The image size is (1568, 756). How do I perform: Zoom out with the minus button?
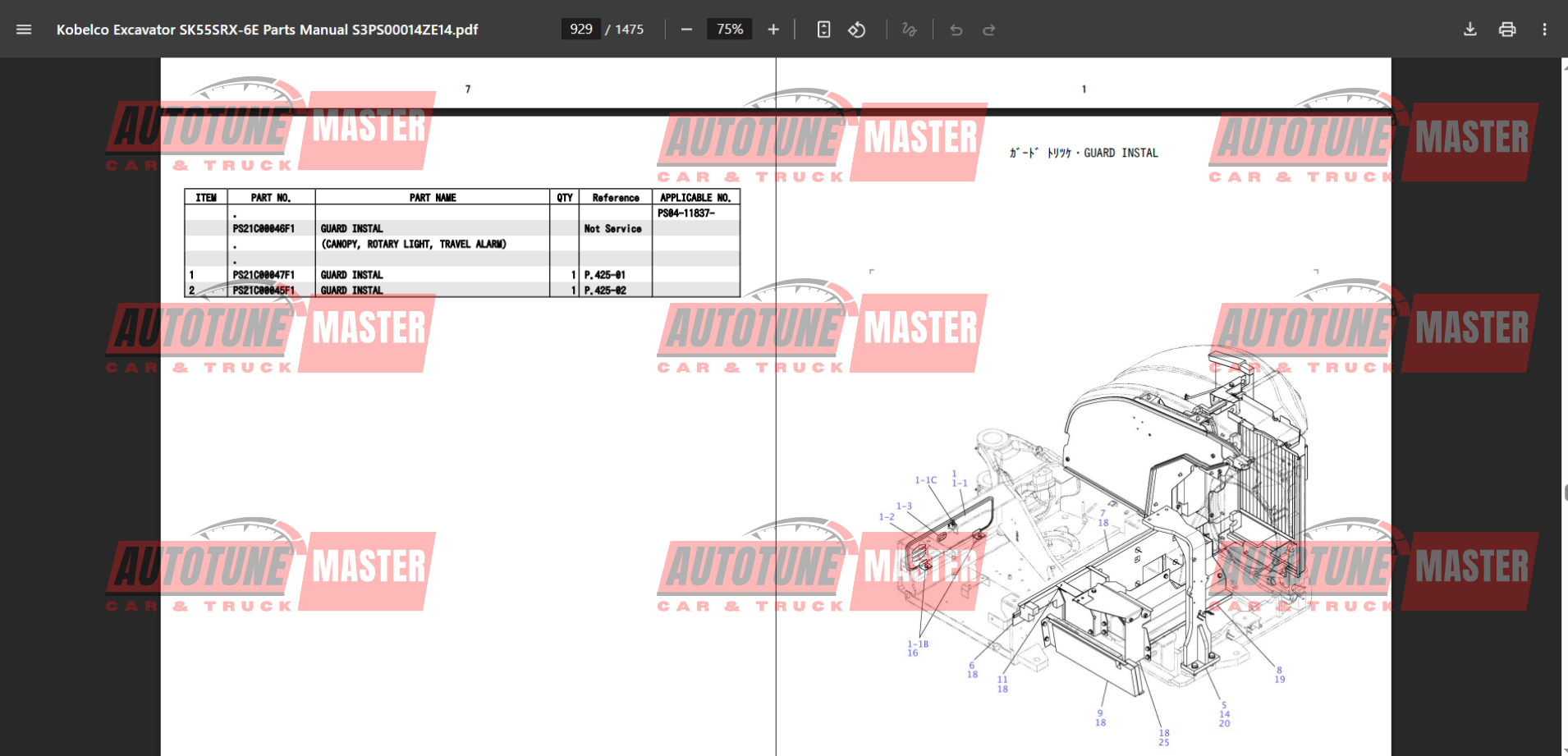(x=686, y=30)
